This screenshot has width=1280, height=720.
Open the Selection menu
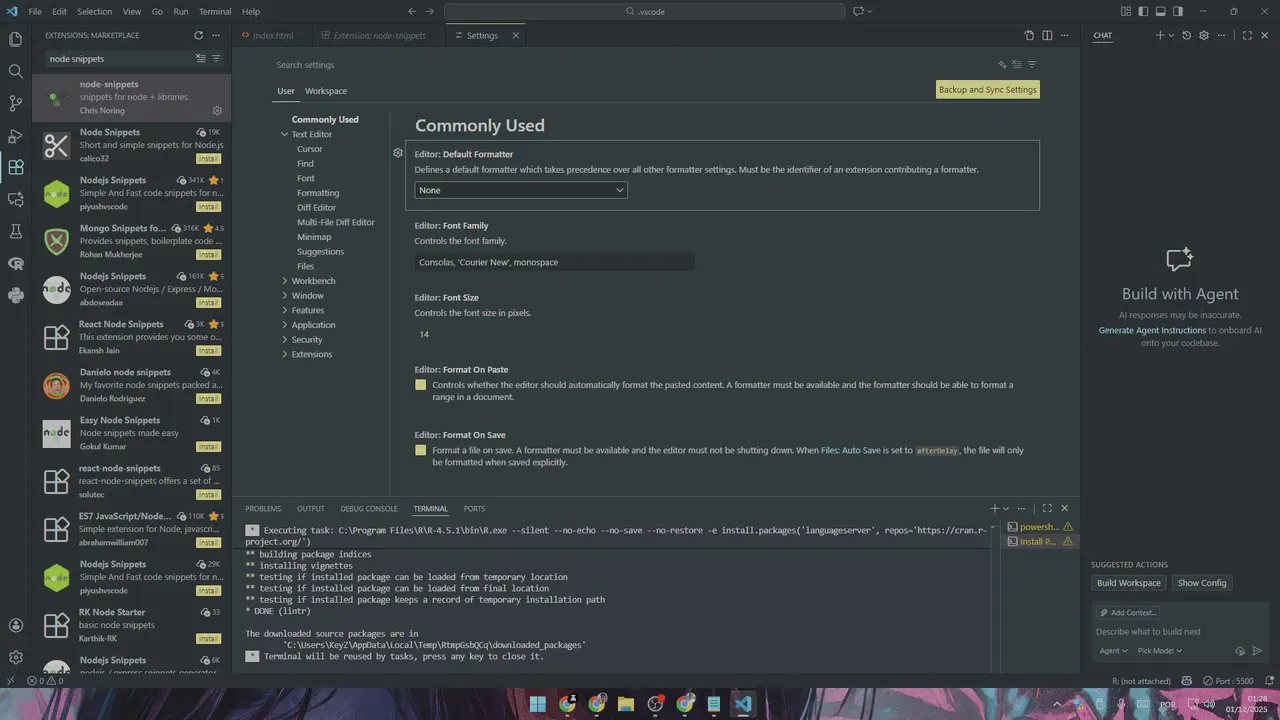[95, 11]
